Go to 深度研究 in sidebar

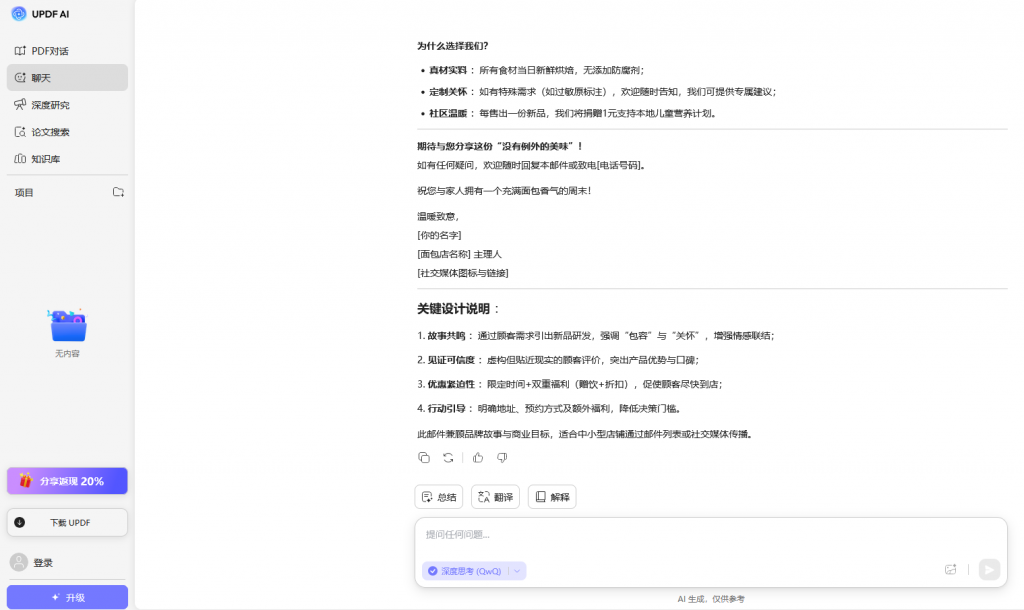pyautogui.click(x=50, y=105)
